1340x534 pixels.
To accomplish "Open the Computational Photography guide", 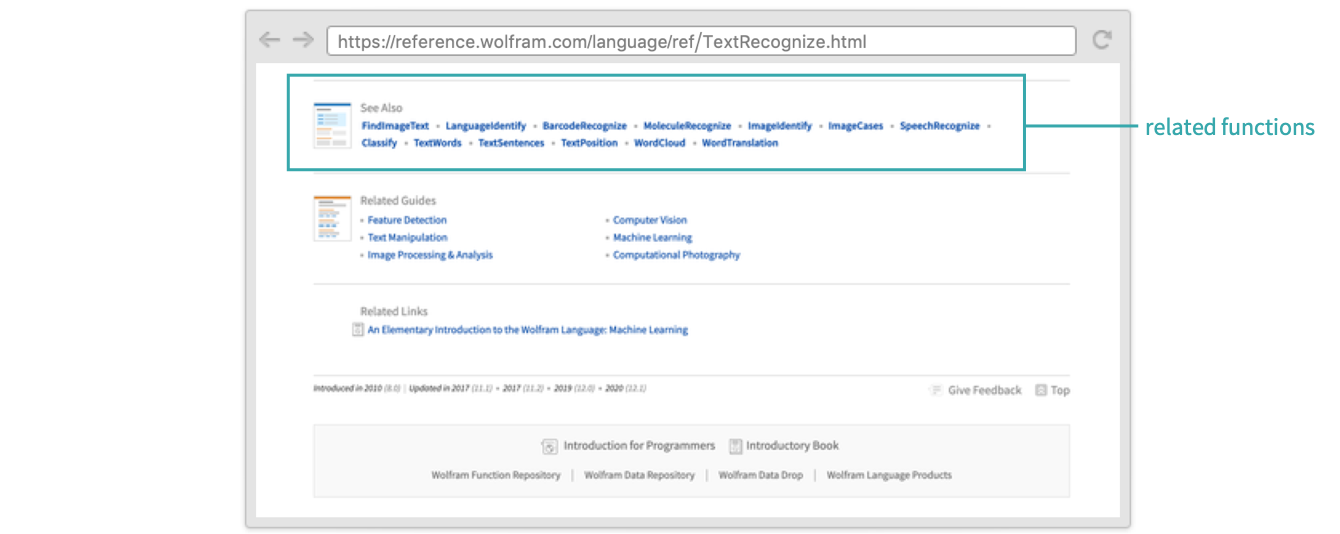I will pyautogui.click(x=676, y=255).
